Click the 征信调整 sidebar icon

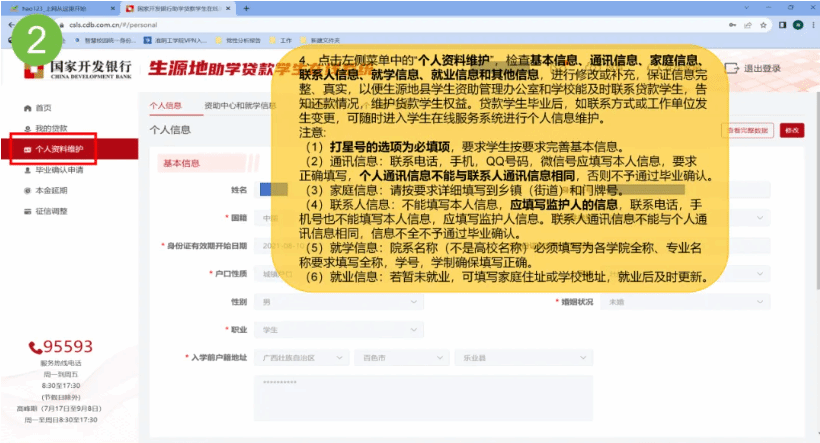(28, 211)
